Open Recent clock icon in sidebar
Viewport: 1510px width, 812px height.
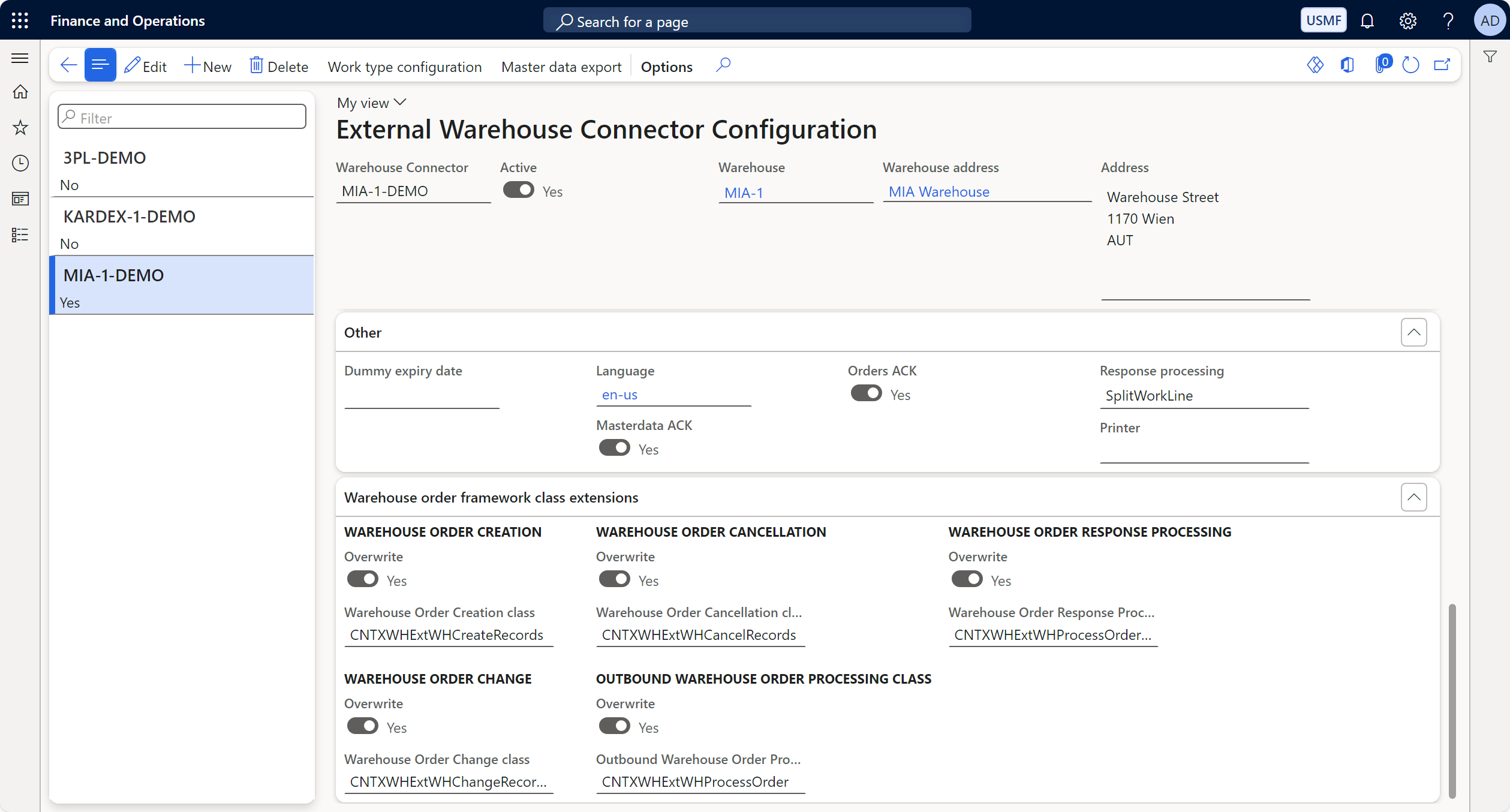pos(20,163)
